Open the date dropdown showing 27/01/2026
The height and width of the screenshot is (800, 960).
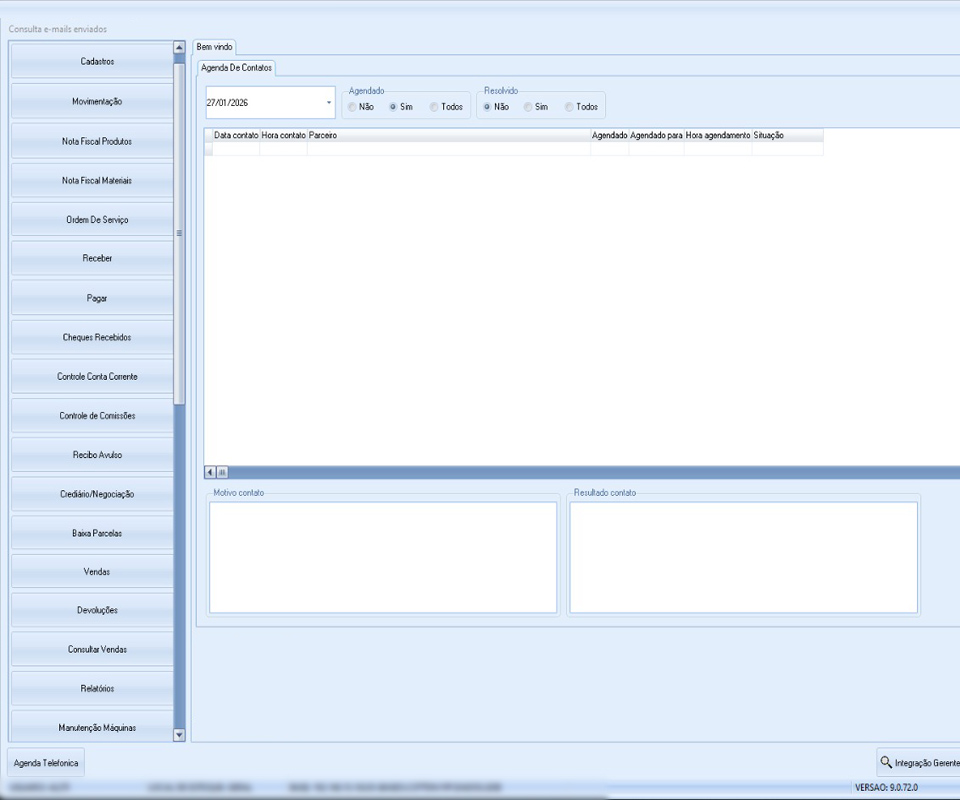point(329,102)
